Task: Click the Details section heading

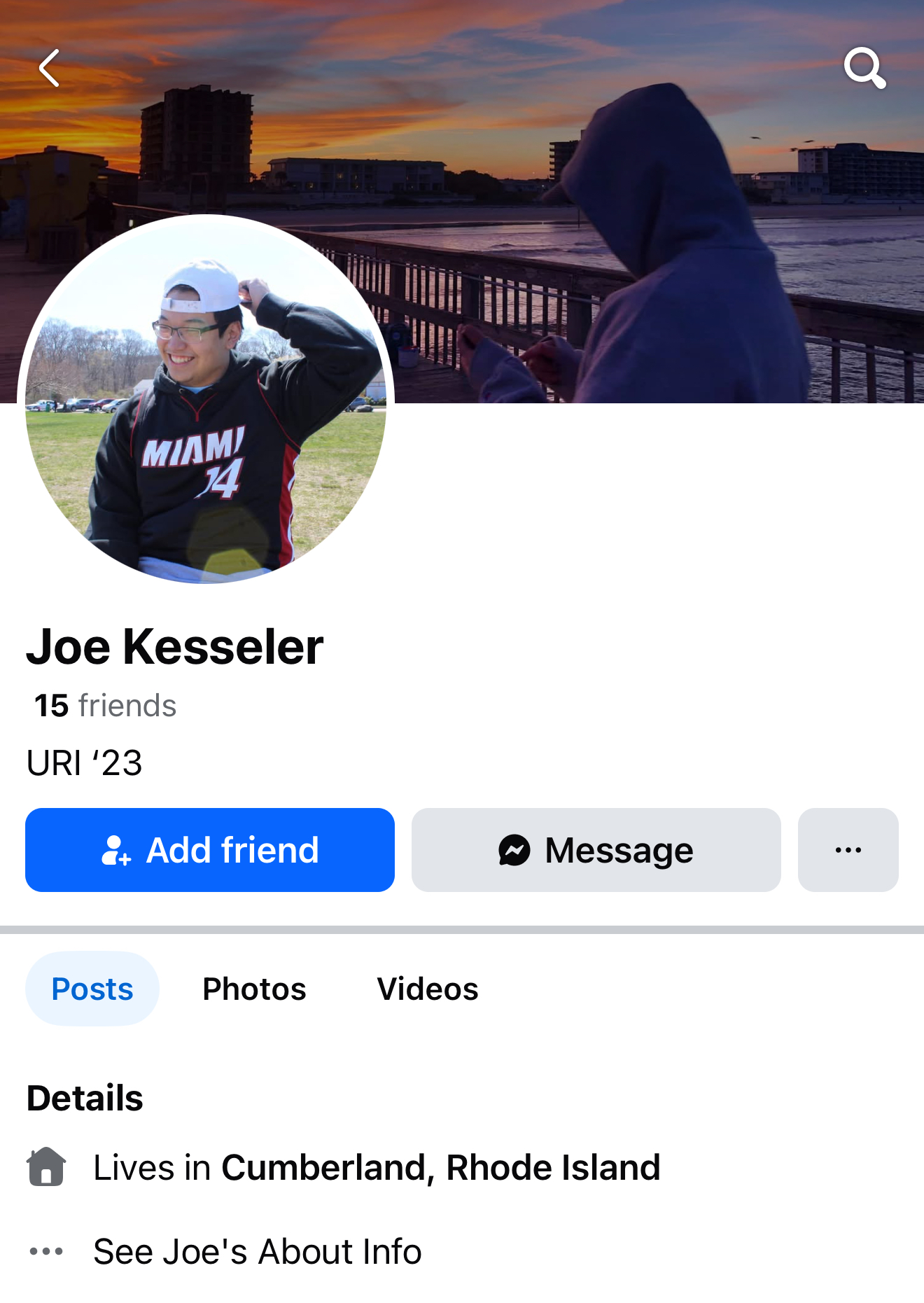Action: pyautogui.click(x=85, y=1097)
